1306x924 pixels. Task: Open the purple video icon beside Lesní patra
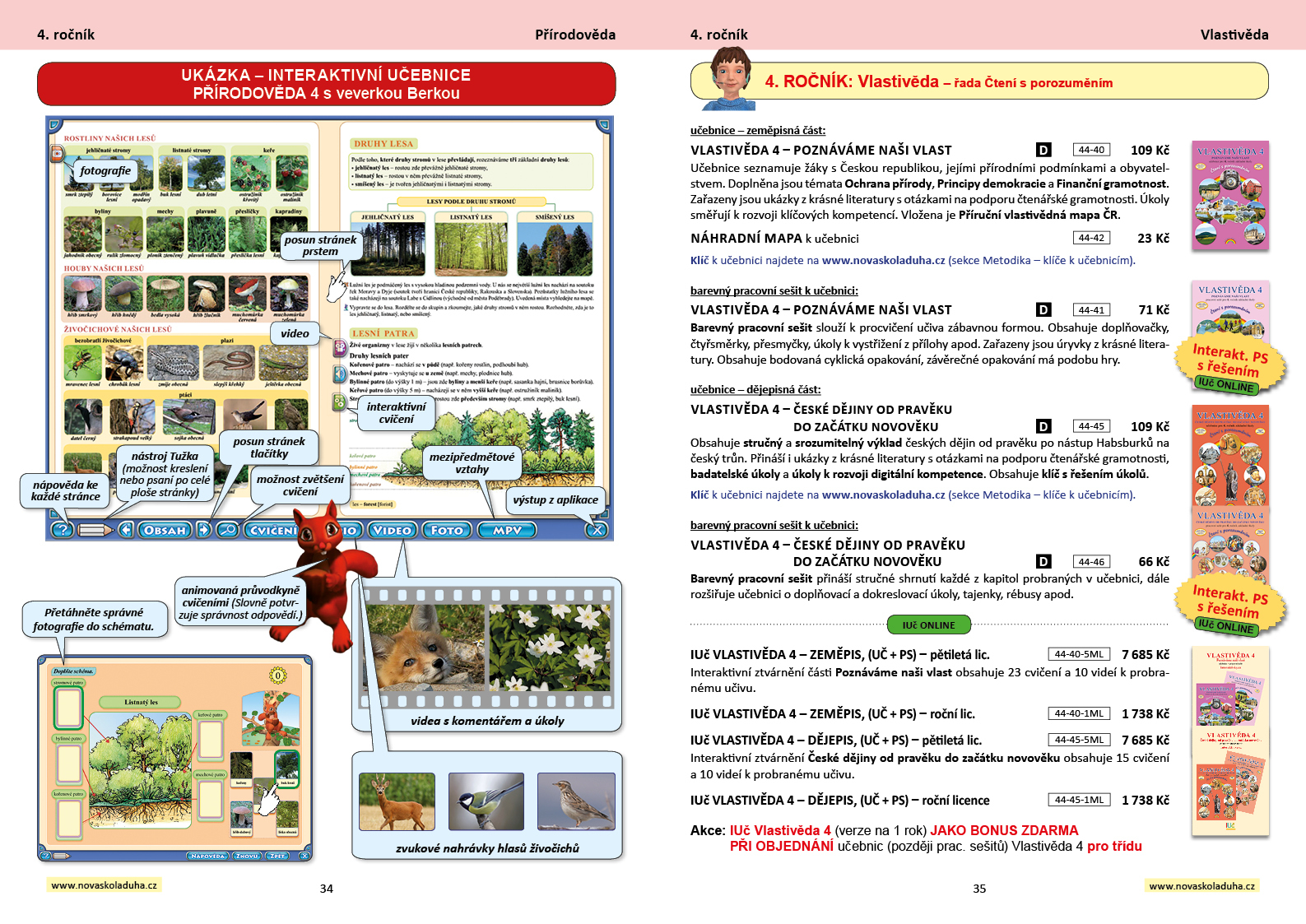click(339, 348)
